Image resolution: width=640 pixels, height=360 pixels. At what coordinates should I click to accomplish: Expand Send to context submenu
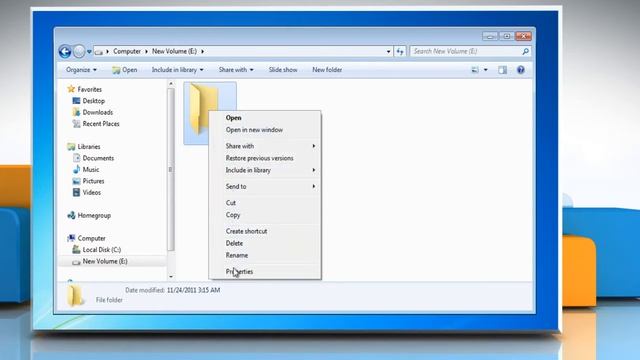pyautogui.click(x=264, y=187)
